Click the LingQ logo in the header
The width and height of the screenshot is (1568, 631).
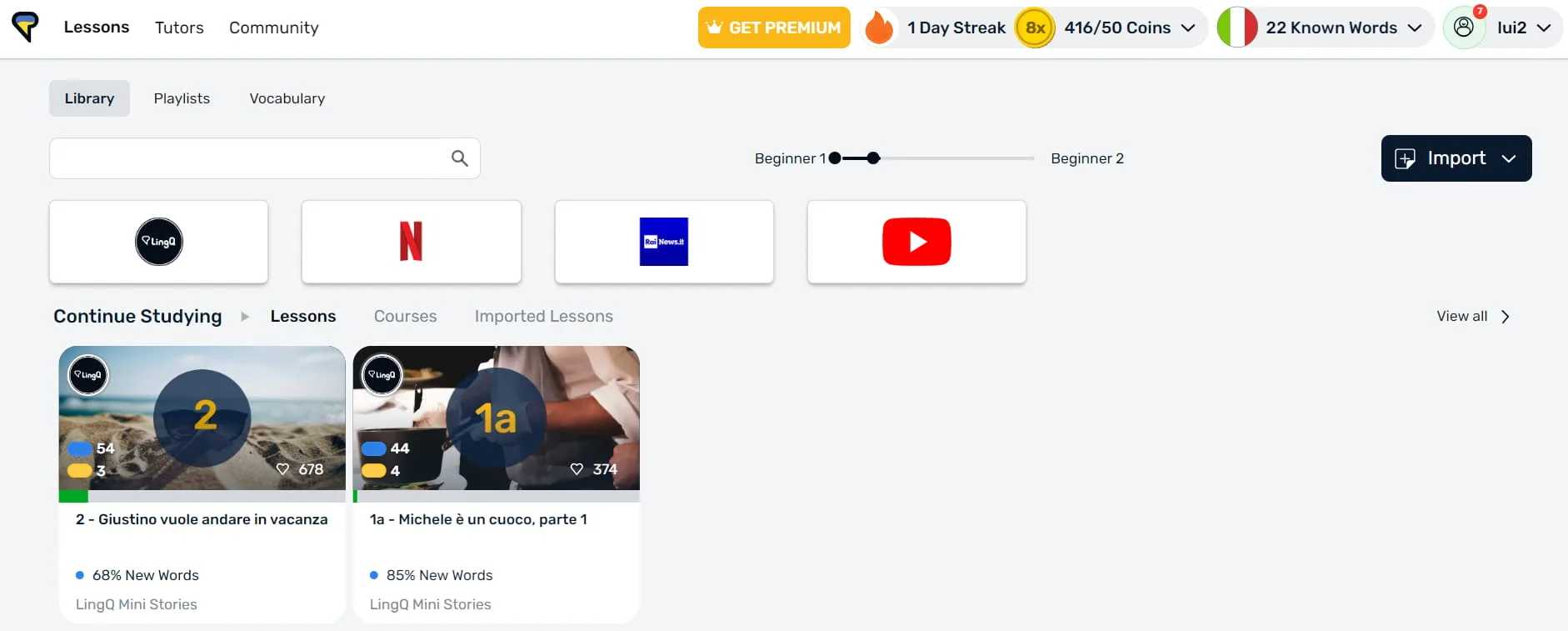pos(25,27)
